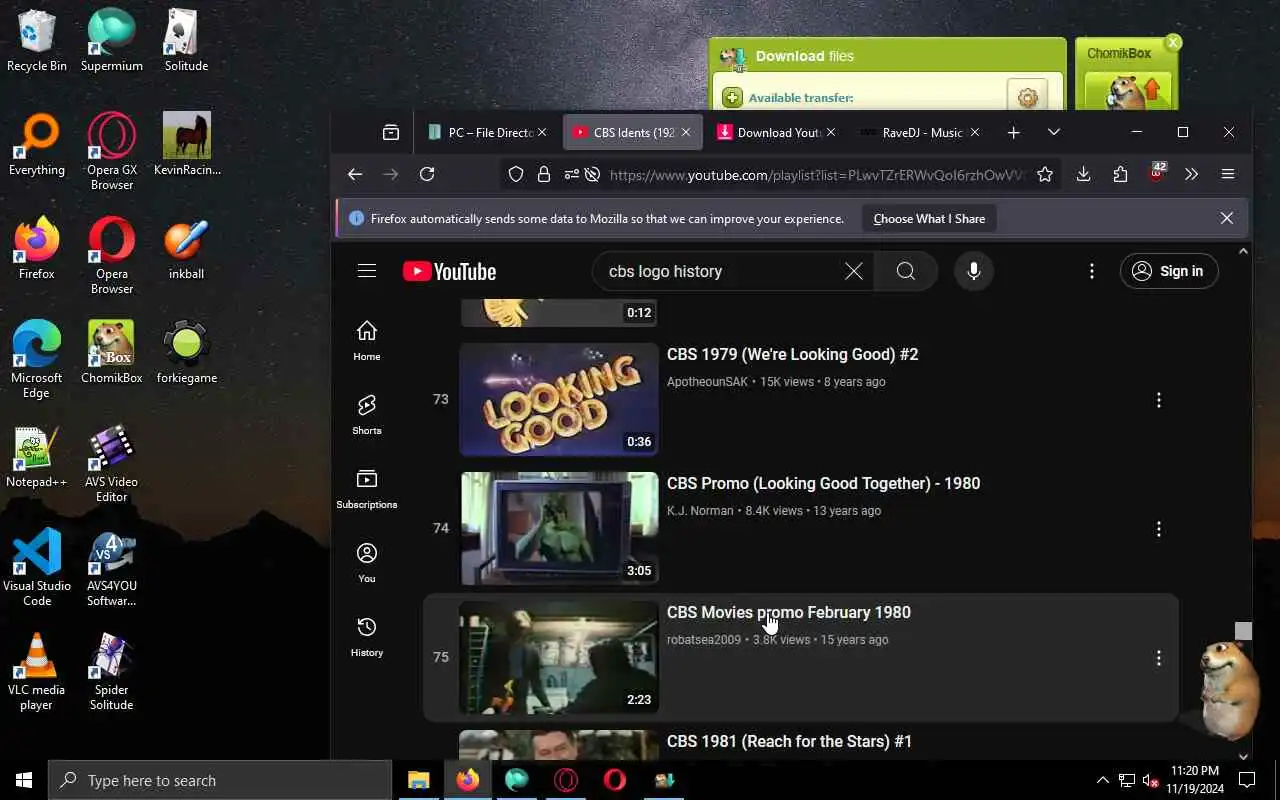The image size is (1280, 800).
Task: Bookmark this page with star icon
Action: (1045, 174)
